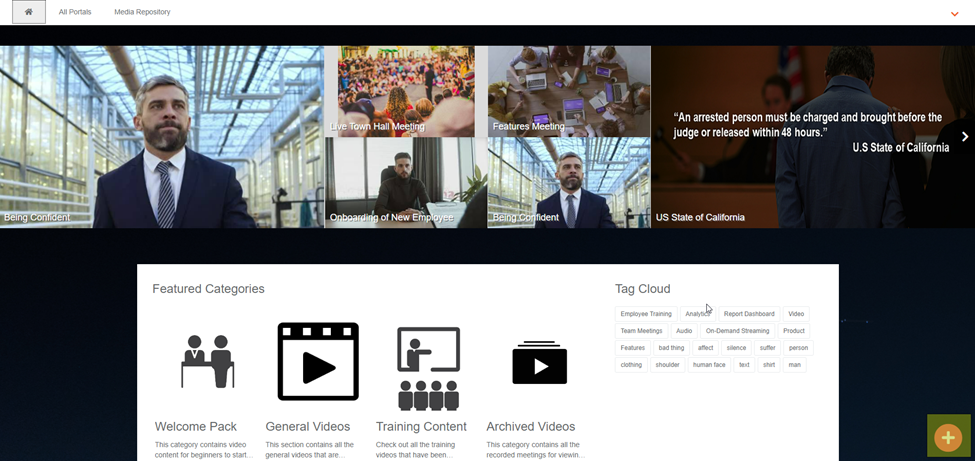Open the Archived Videos stack icon
This screenshot has width=975, height=461.
click(539, 363)
